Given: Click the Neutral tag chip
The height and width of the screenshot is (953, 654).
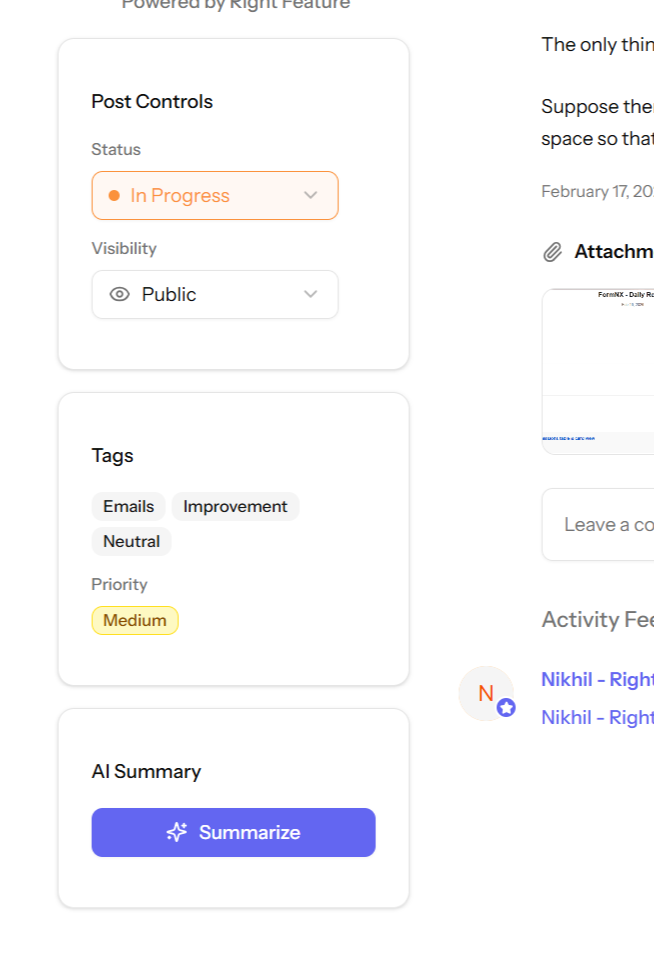Looking at the screenshot, I should pos(131,541).
